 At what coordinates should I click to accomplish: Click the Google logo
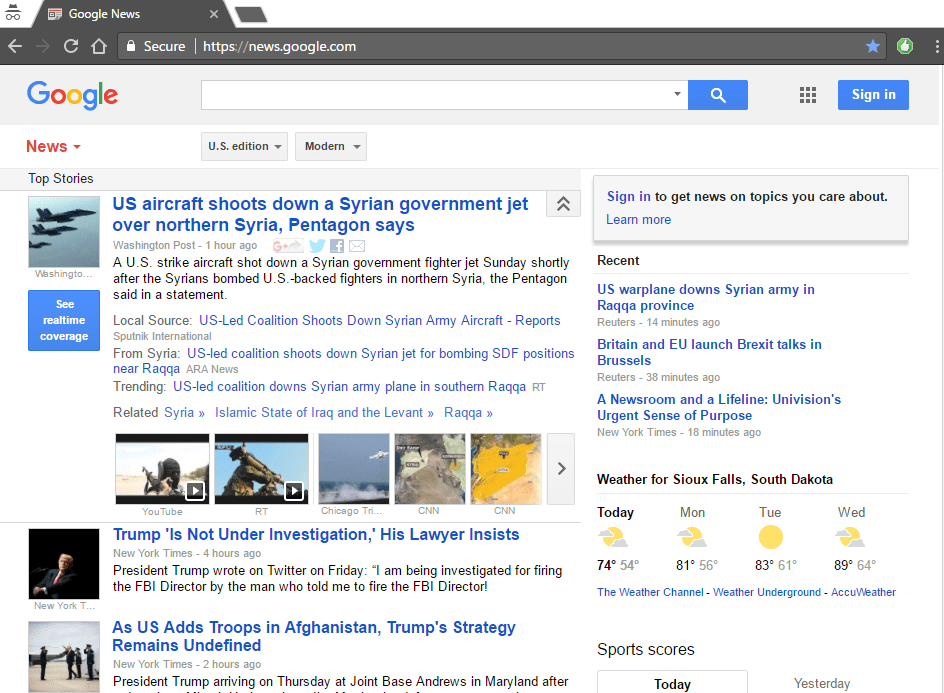pyautogui.click(x=72, y=95)
